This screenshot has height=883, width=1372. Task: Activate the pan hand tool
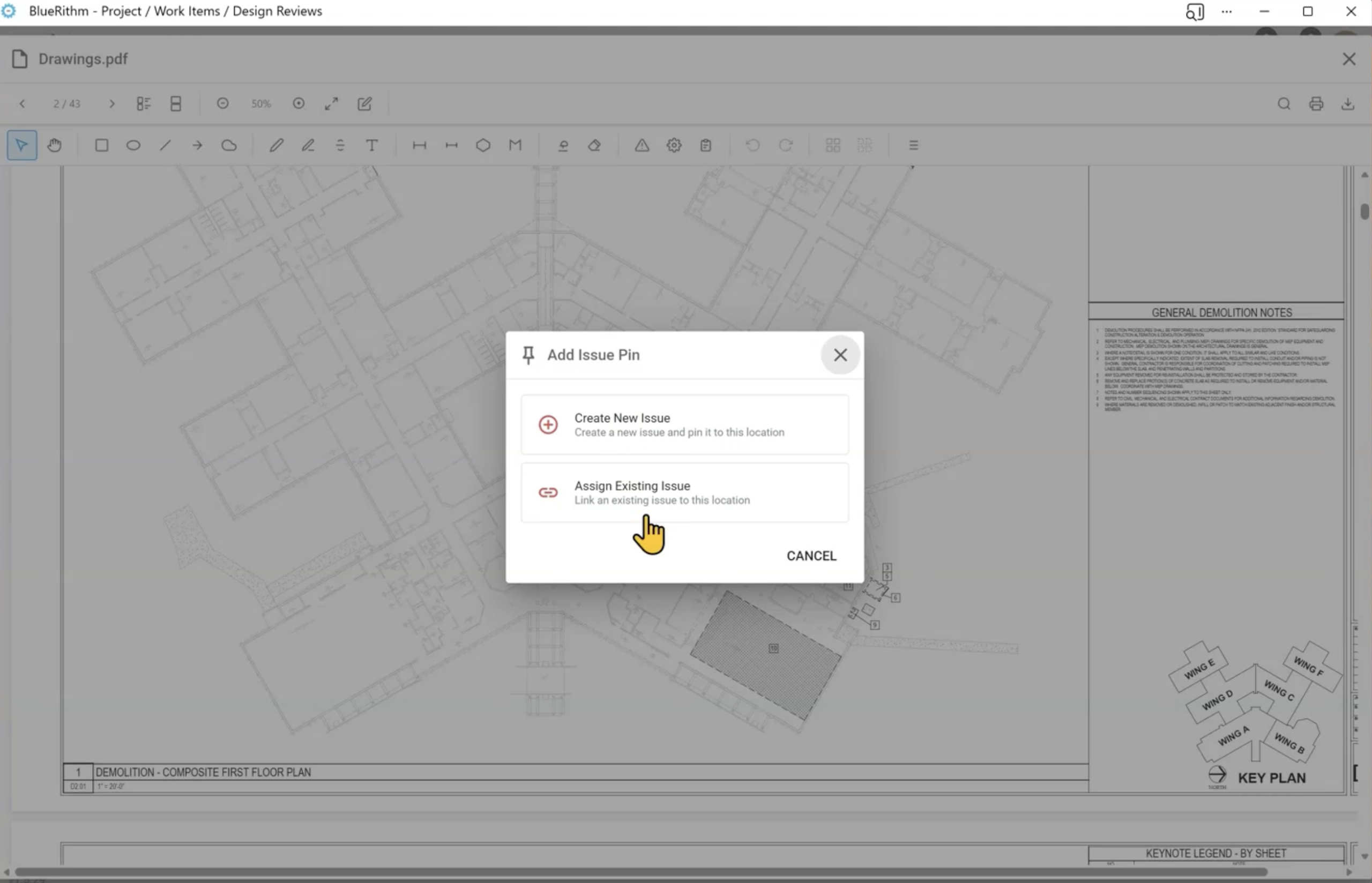[x=55, y=146]
